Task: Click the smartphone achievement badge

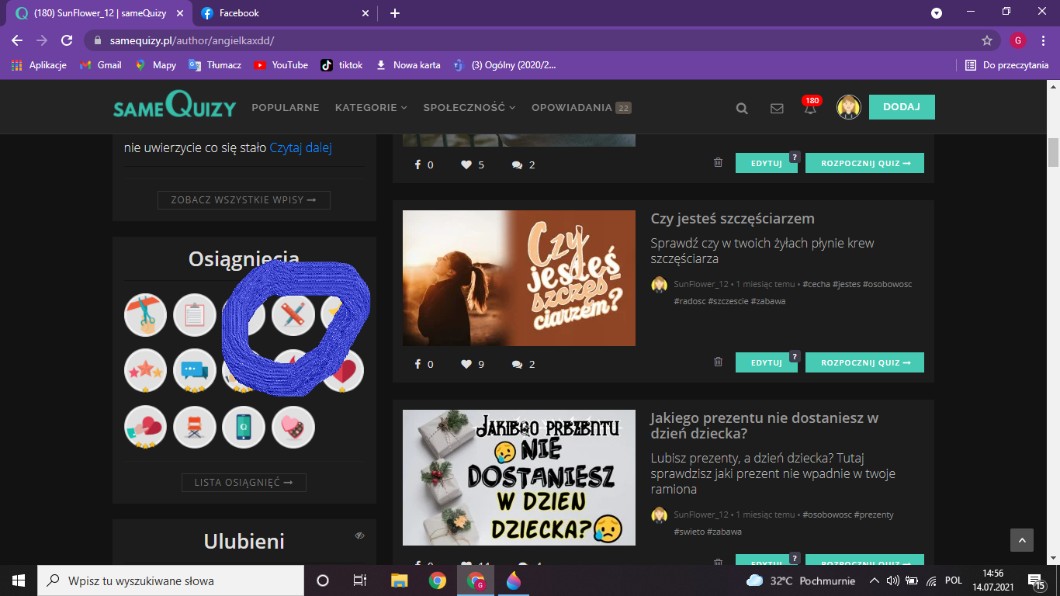Action: 243,427
